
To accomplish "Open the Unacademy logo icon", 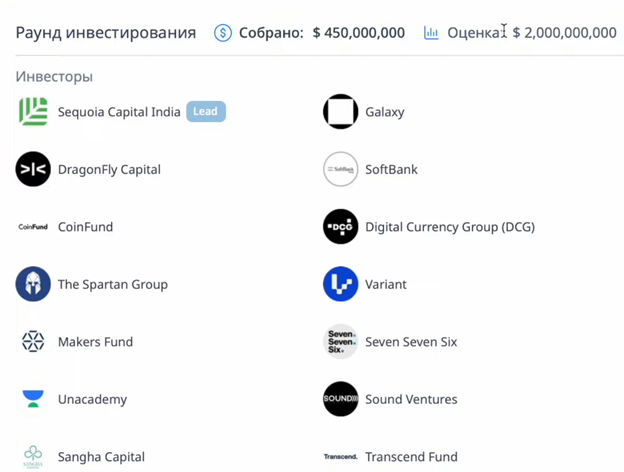I will tap(33, 399).
